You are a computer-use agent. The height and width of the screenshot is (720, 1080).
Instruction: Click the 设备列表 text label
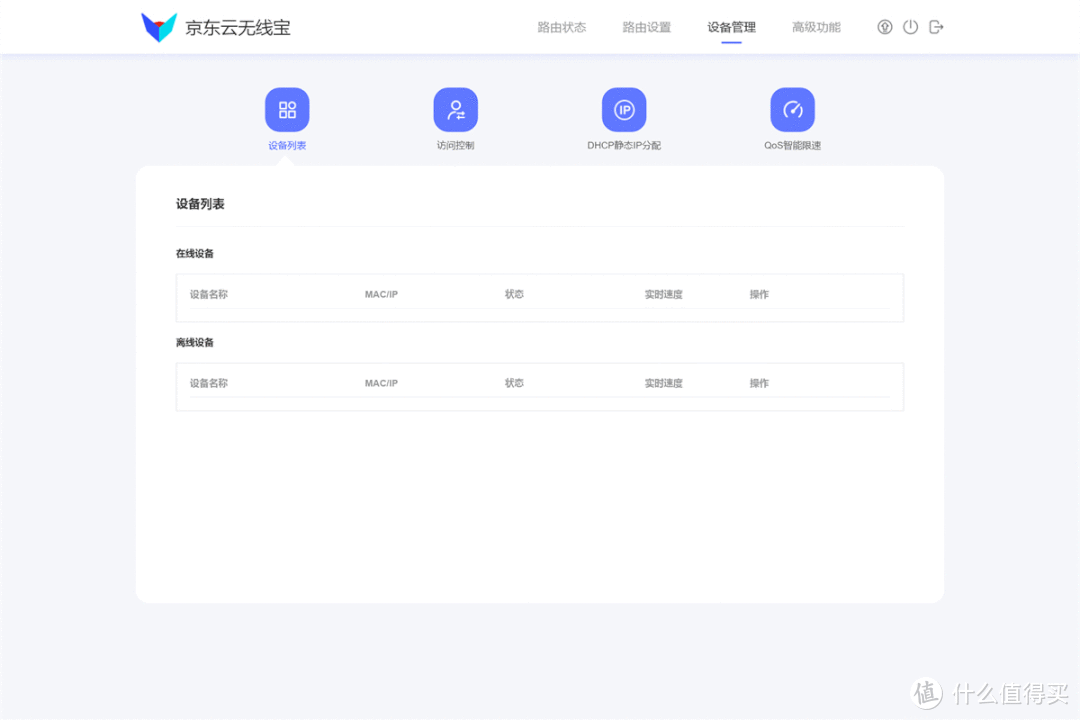click(x=287, y=145)
